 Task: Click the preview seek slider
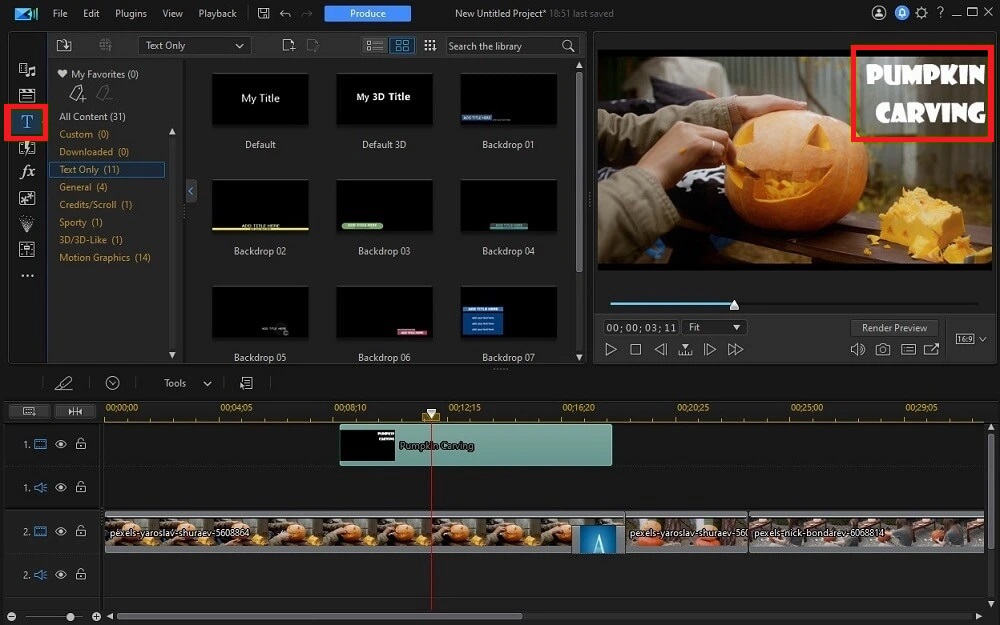[x=735, y=305]
